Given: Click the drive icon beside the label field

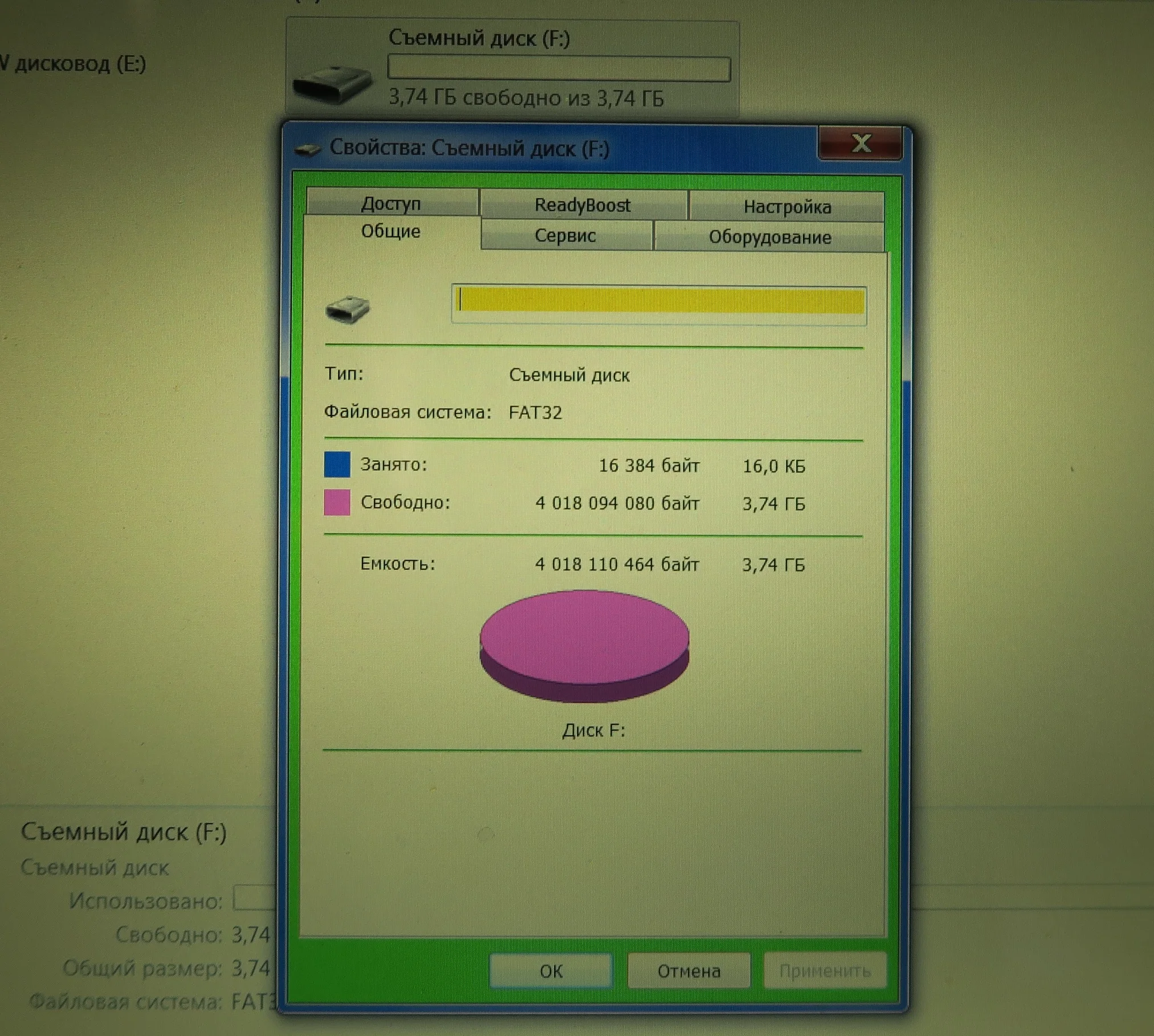Looking at the screenshot, I should 348,310.
